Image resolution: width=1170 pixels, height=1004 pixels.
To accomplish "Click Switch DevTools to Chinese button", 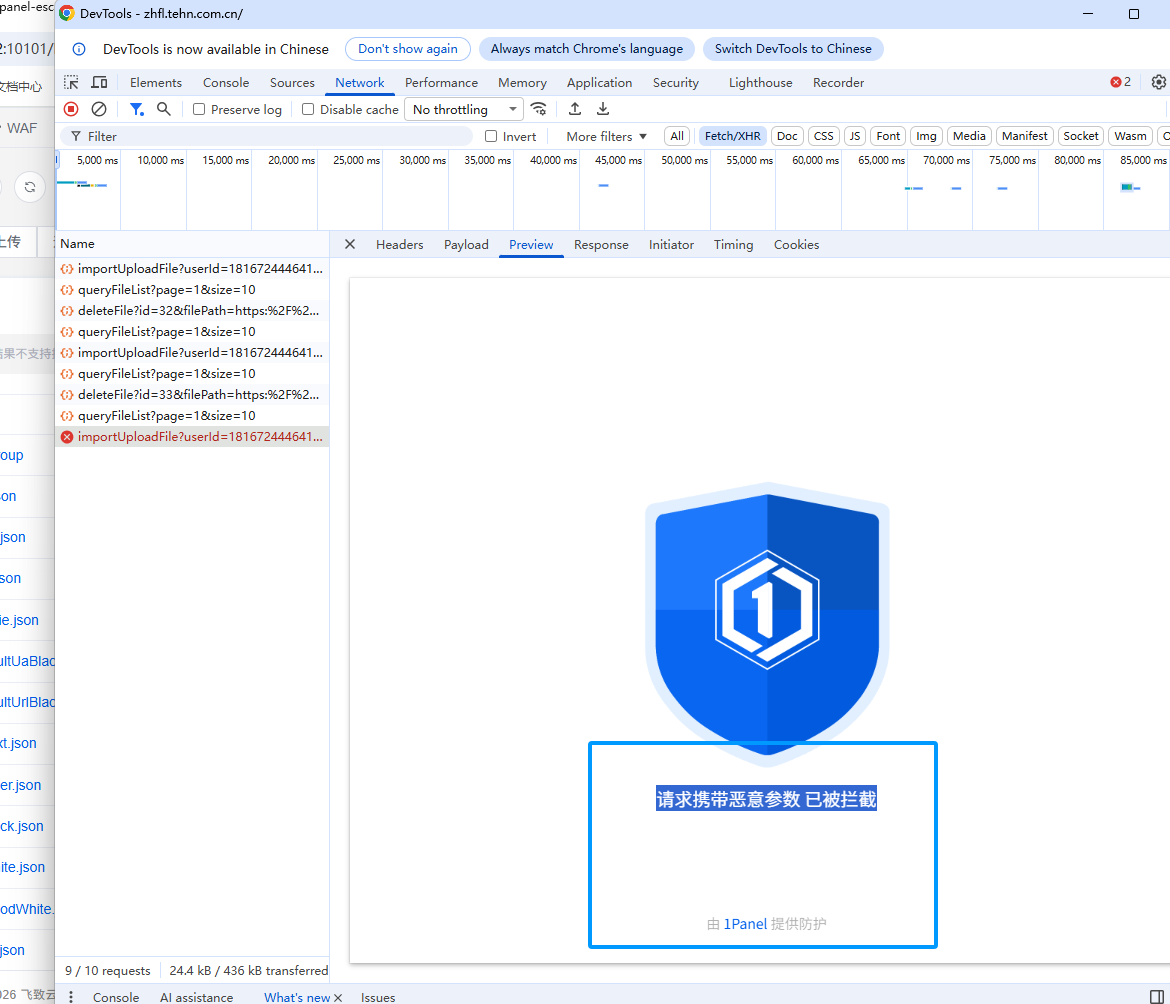I will click(793, 49).
